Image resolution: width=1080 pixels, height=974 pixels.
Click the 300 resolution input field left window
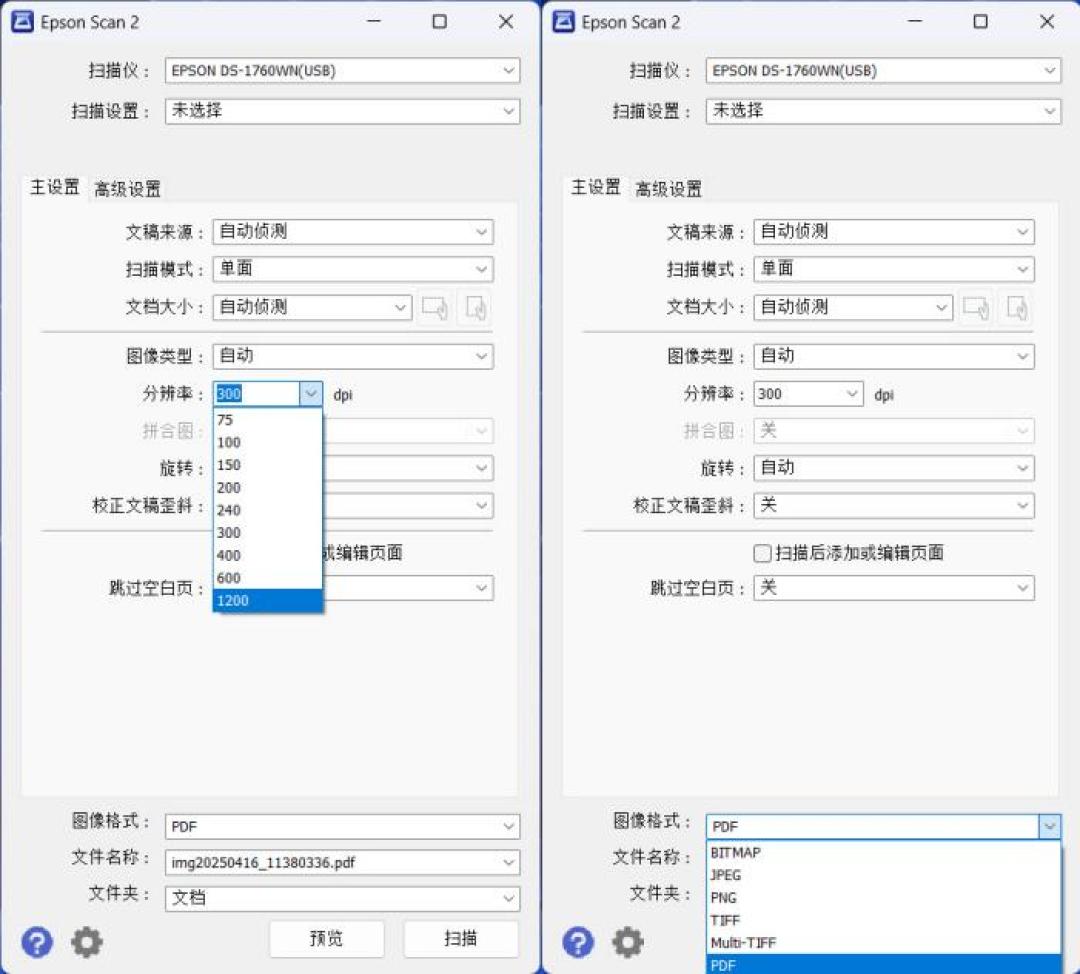(x=257, y=394)
